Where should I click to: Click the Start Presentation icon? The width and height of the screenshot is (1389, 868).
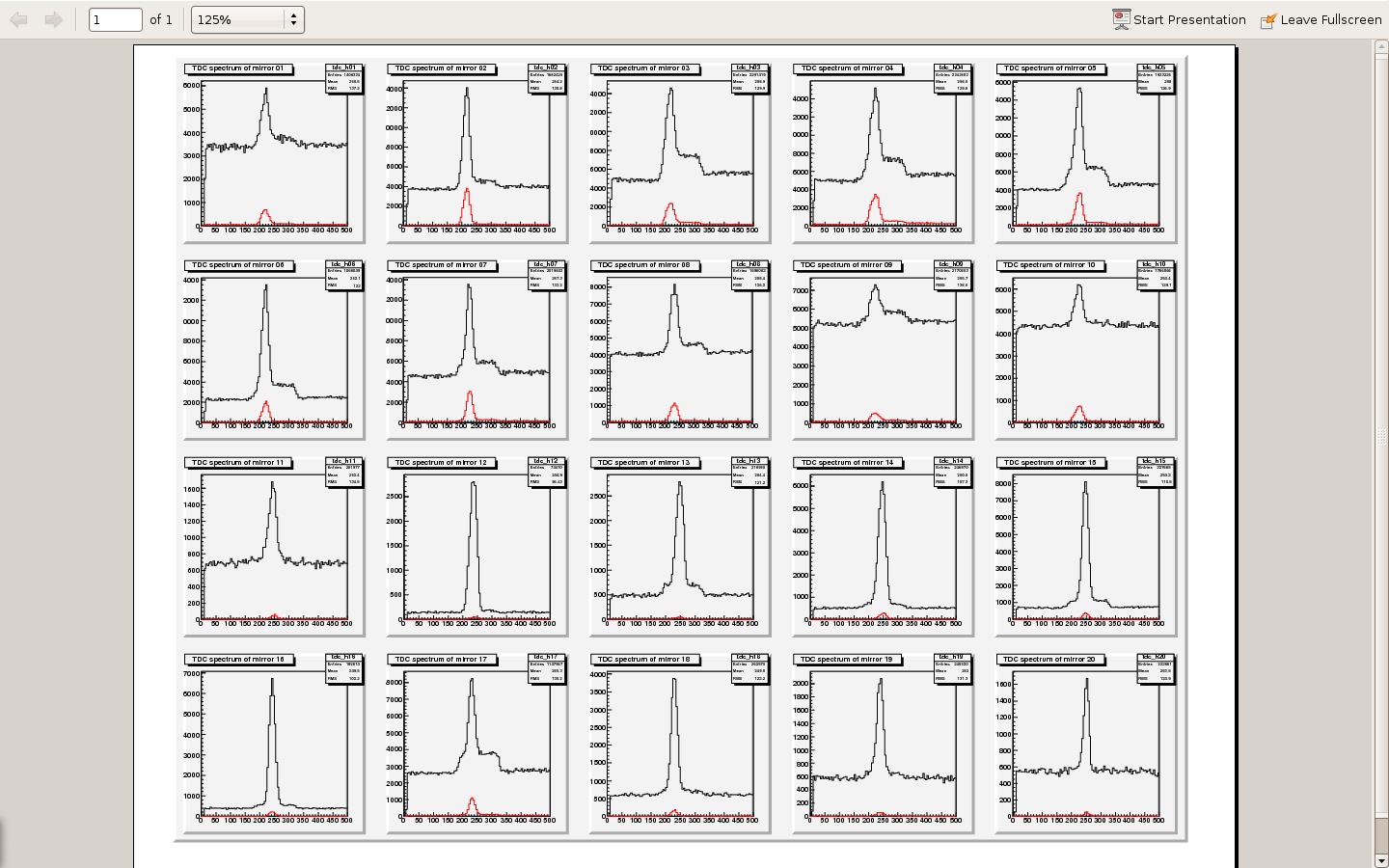pyautogui.click(x=1121, y=19)
